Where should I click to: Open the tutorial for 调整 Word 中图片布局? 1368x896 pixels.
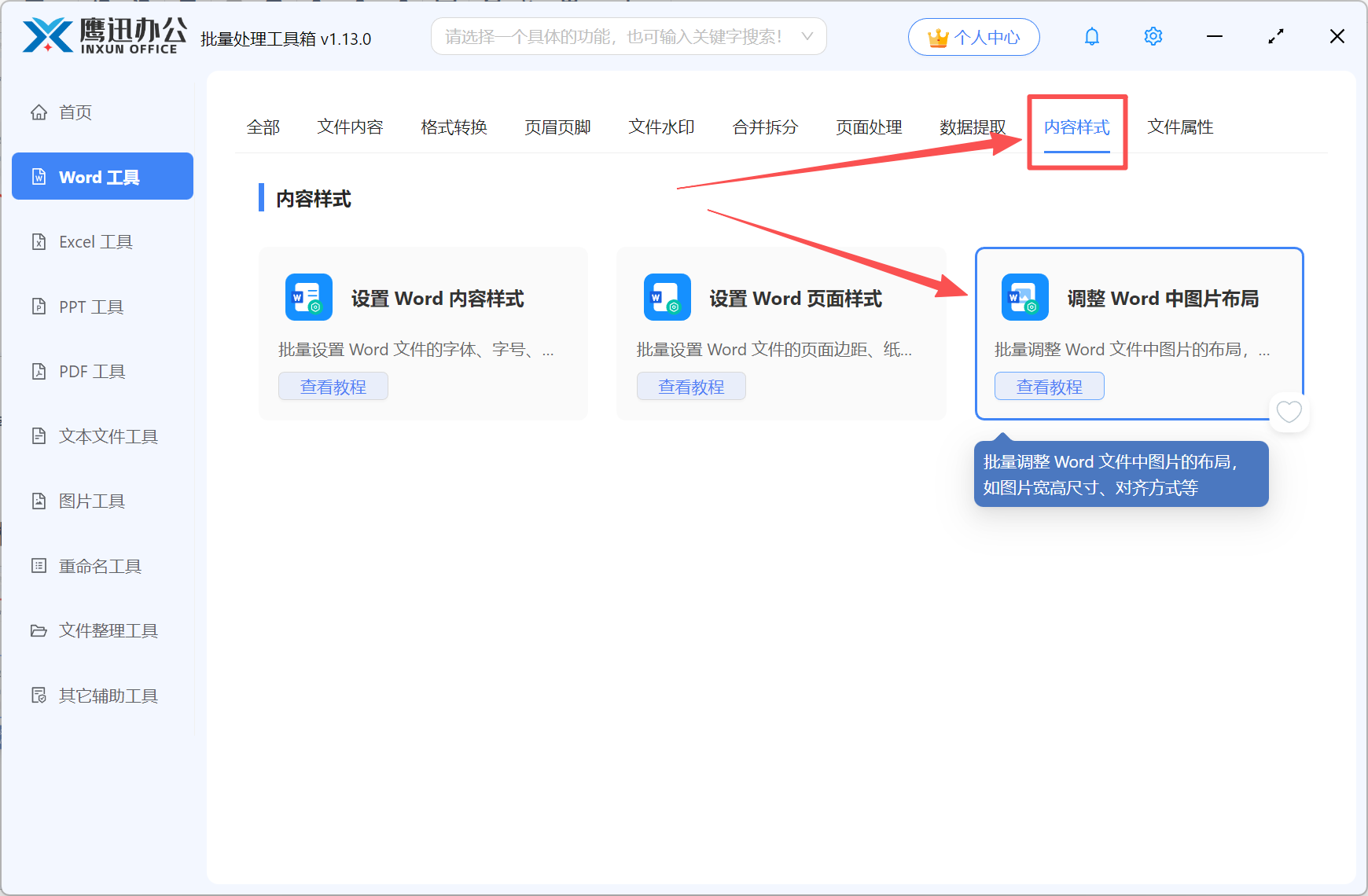[x=1049, y=386]
